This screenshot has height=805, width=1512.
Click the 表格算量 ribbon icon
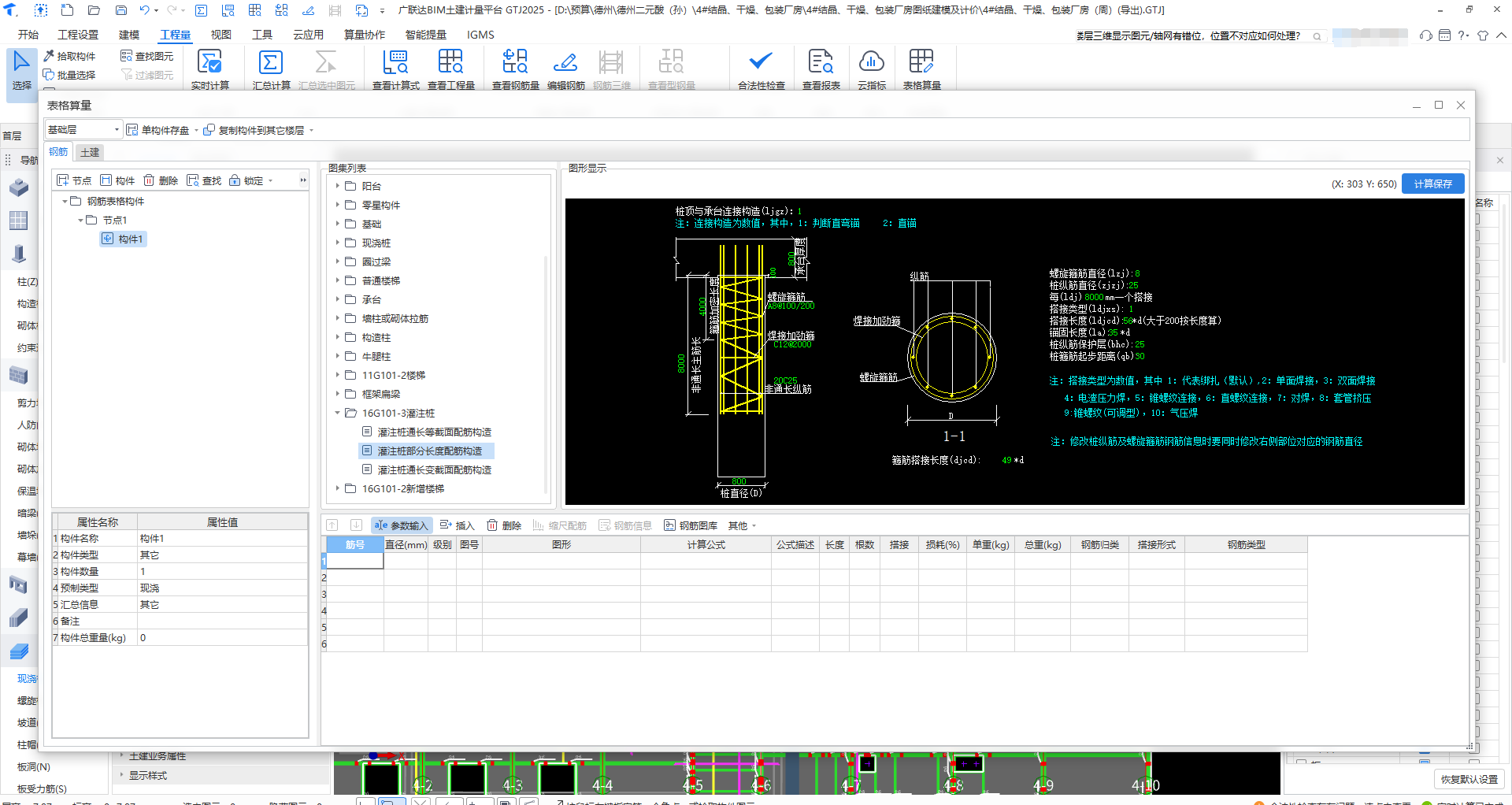[921, 69]
